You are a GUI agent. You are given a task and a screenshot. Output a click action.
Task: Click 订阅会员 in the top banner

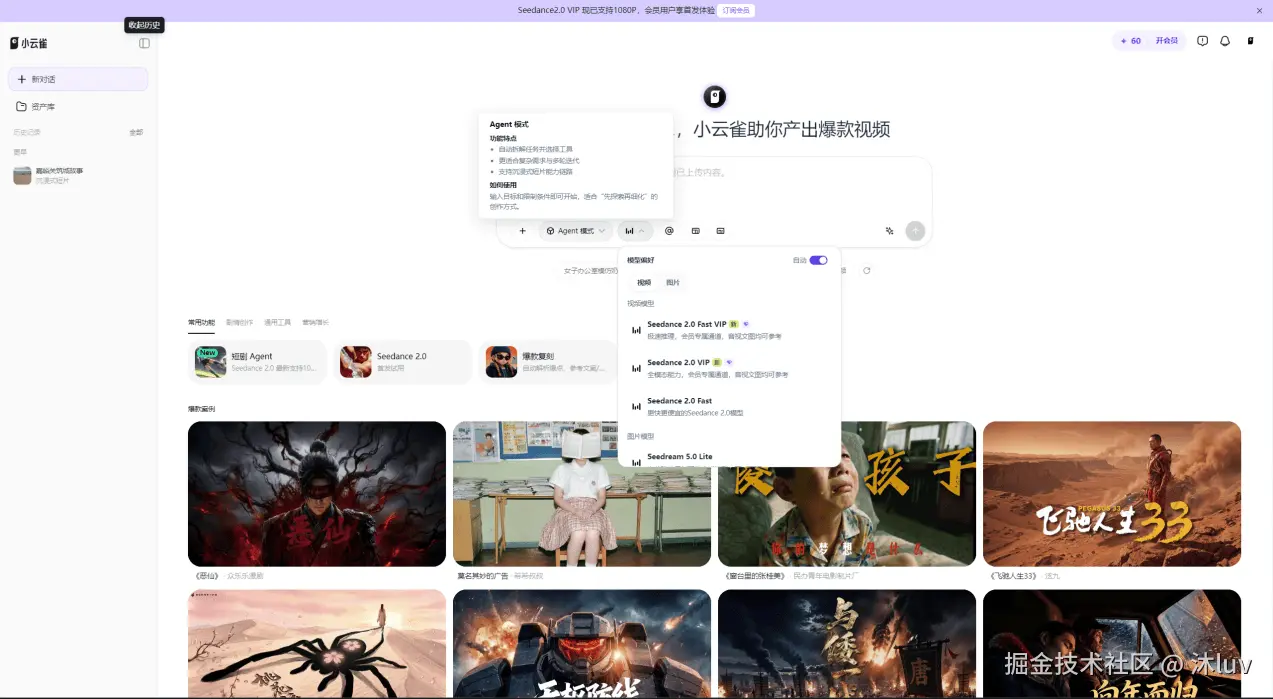pyautogui.click(x=736, y=10)
